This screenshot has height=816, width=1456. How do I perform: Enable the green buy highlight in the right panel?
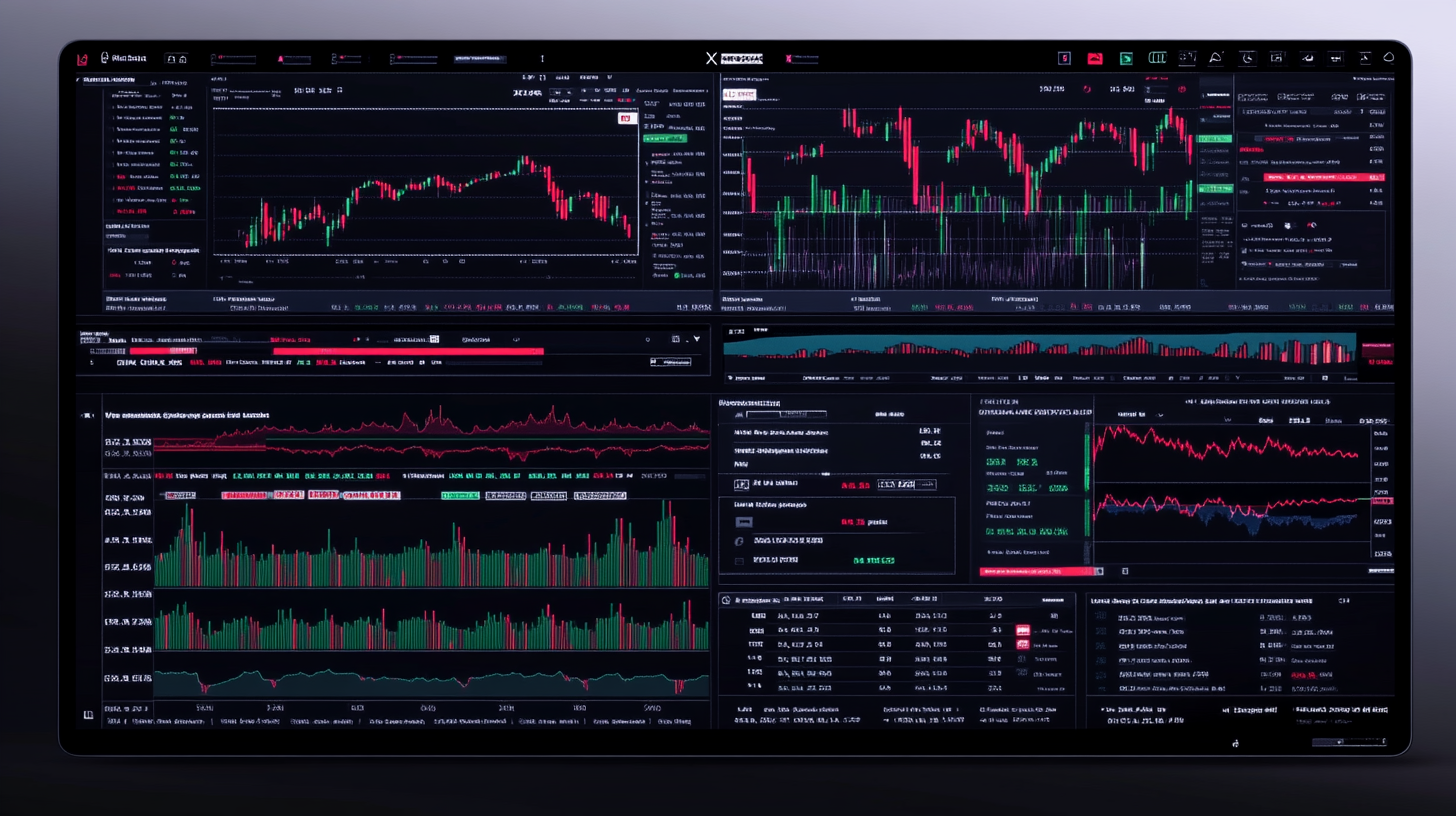coord(1214,138)
